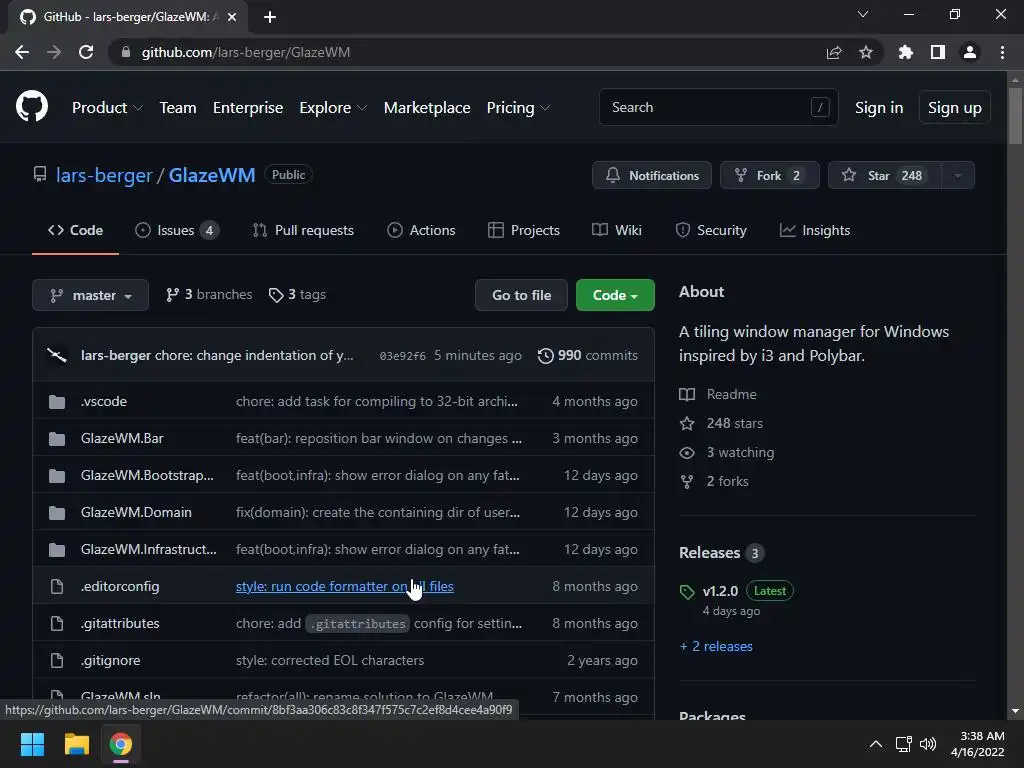Click the commit history clock icon
Image resolution: width=1024 pixels, height=768 pixels.
point(545,355)
